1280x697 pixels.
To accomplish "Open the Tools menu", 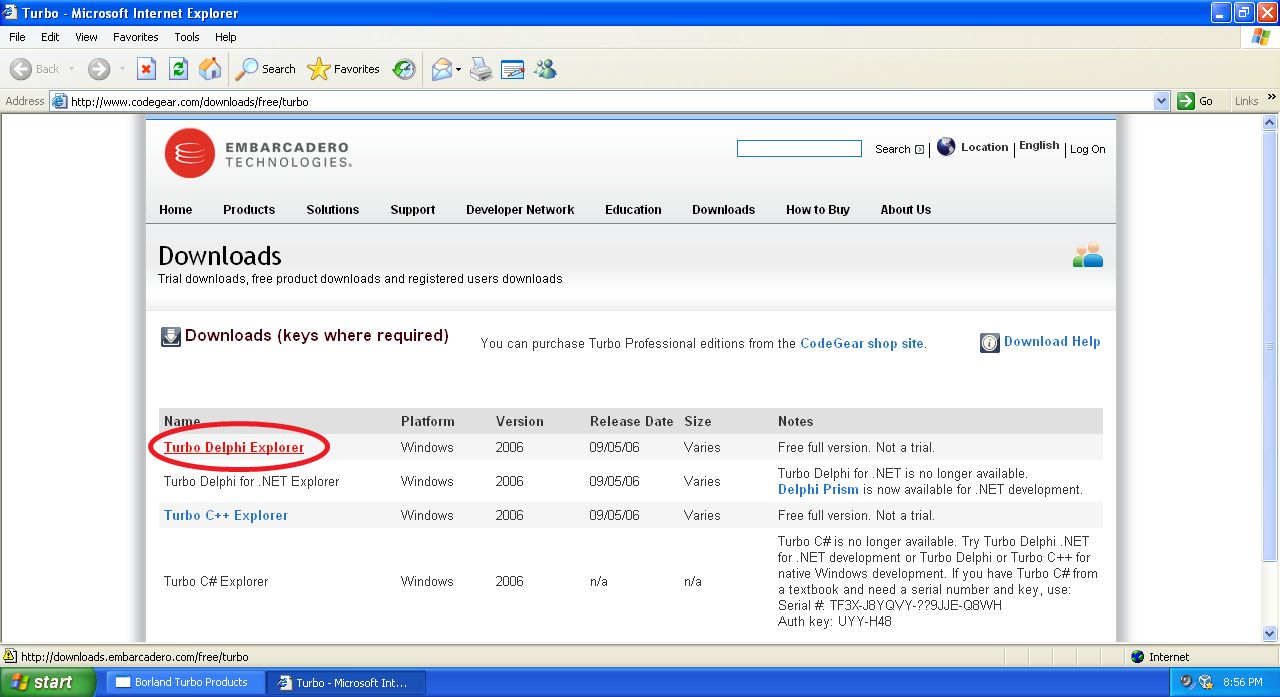I will (187, 37).
